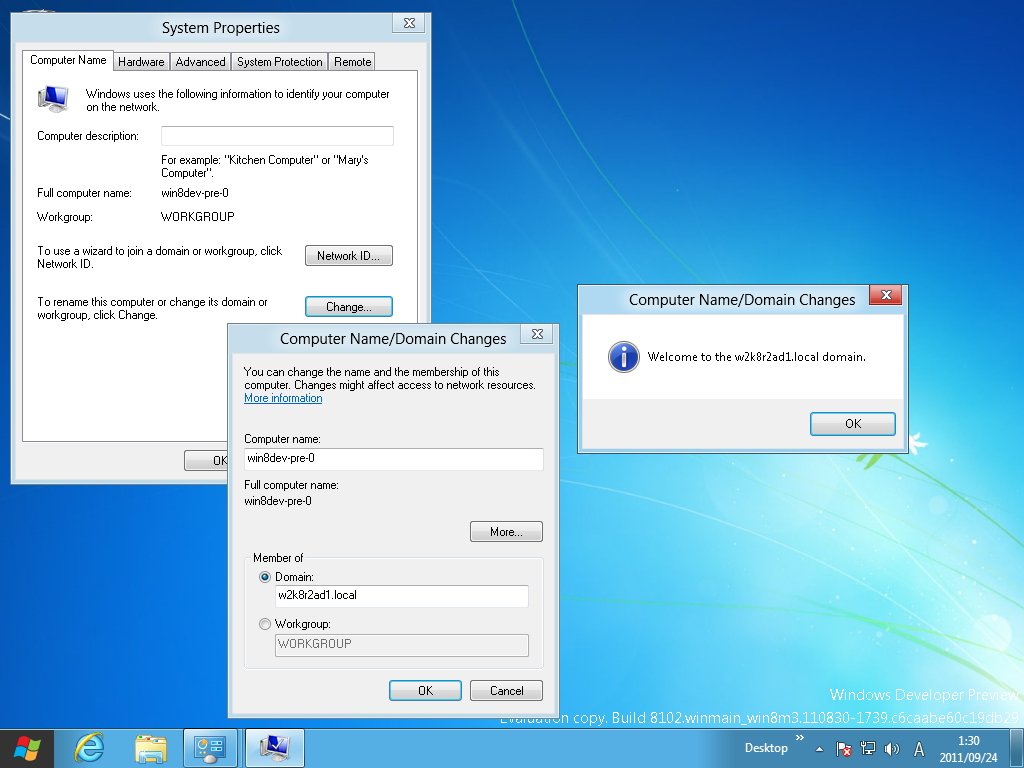Open the network tray icon
1024x768 pixels.
point(868,749)
